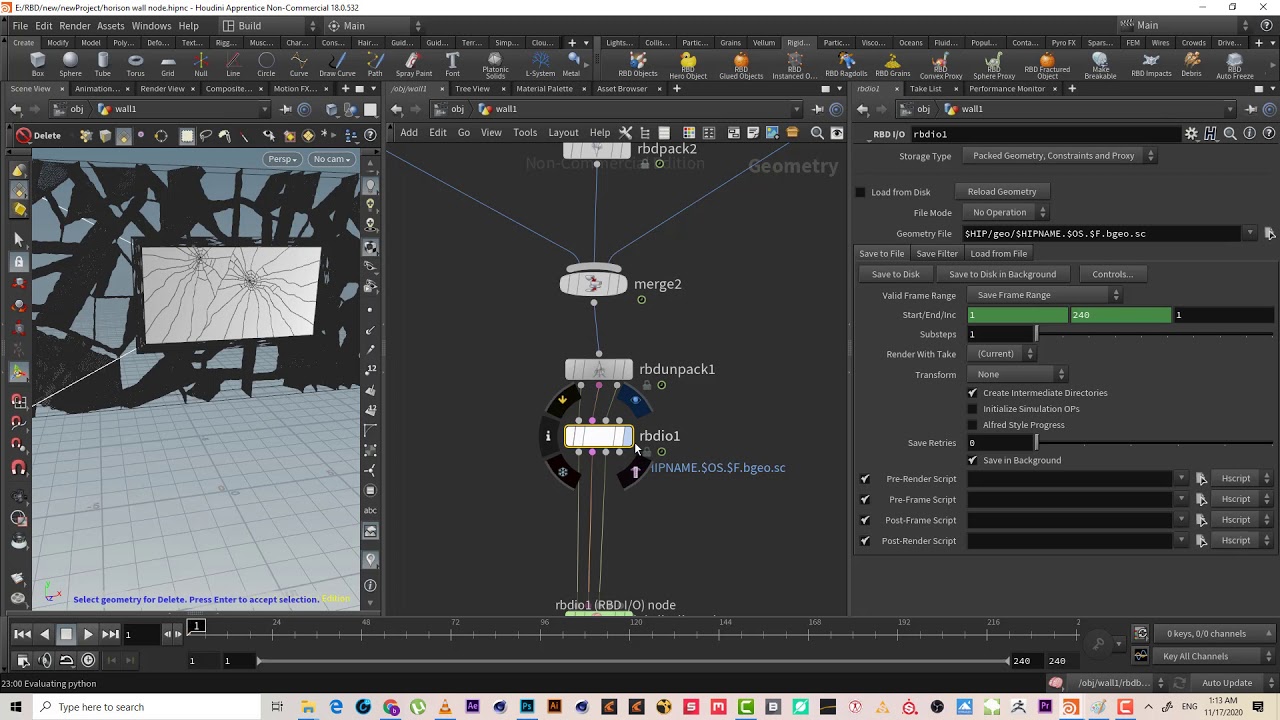The height and width of the screenshot is (720, 1280).
Task: Open the network editor Layout menu
Action: (x=563, y=133)
